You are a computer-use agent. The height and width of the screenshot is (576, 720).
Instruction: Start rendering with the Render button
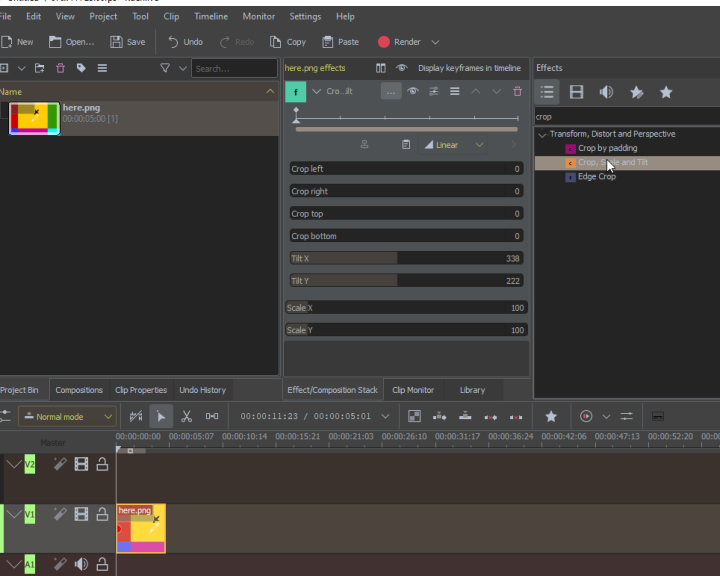coord(399,42)
